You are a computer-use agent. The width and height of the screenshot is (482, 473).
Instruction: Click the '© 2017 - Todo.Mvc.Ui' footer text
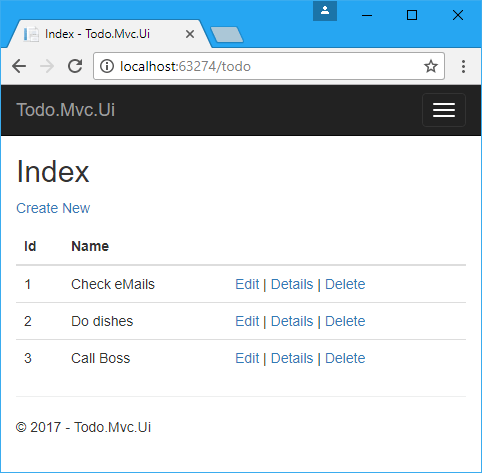click(x=83, y=427)
